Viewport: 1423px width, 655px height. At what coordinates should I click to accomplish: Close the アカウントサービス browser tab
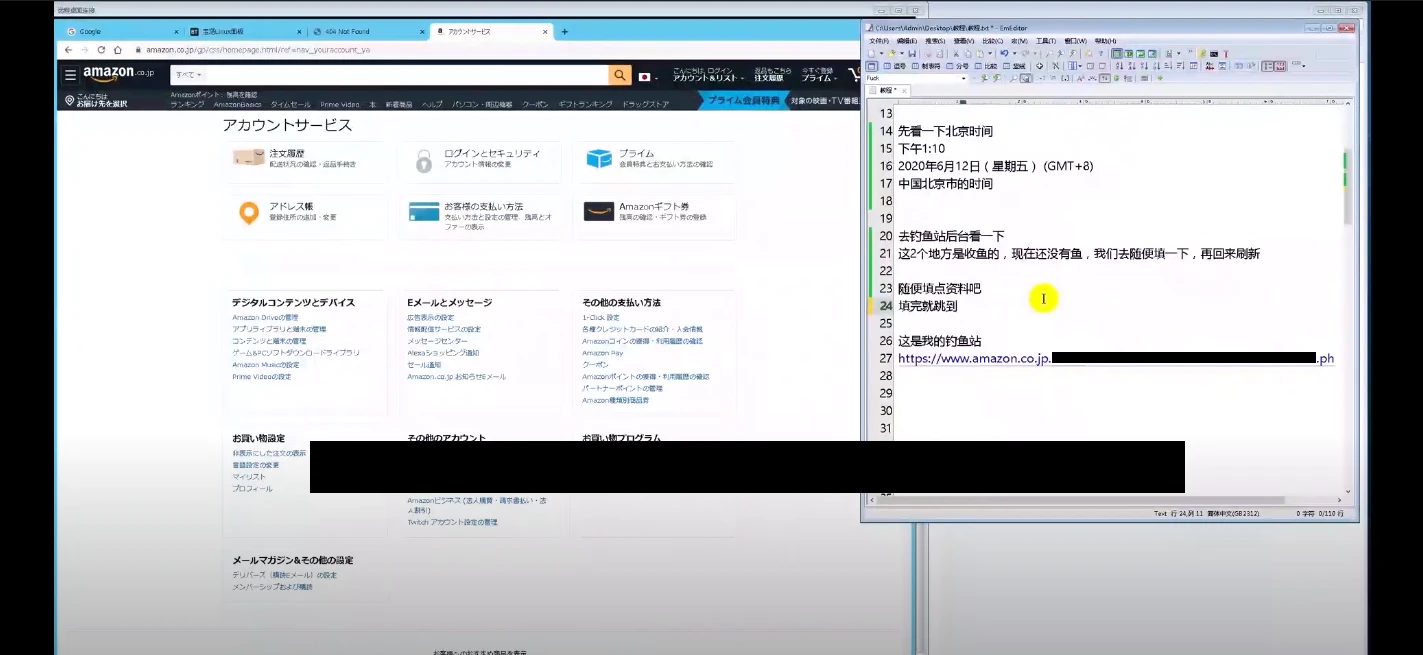pyautogui.click(x=545, y=31)
